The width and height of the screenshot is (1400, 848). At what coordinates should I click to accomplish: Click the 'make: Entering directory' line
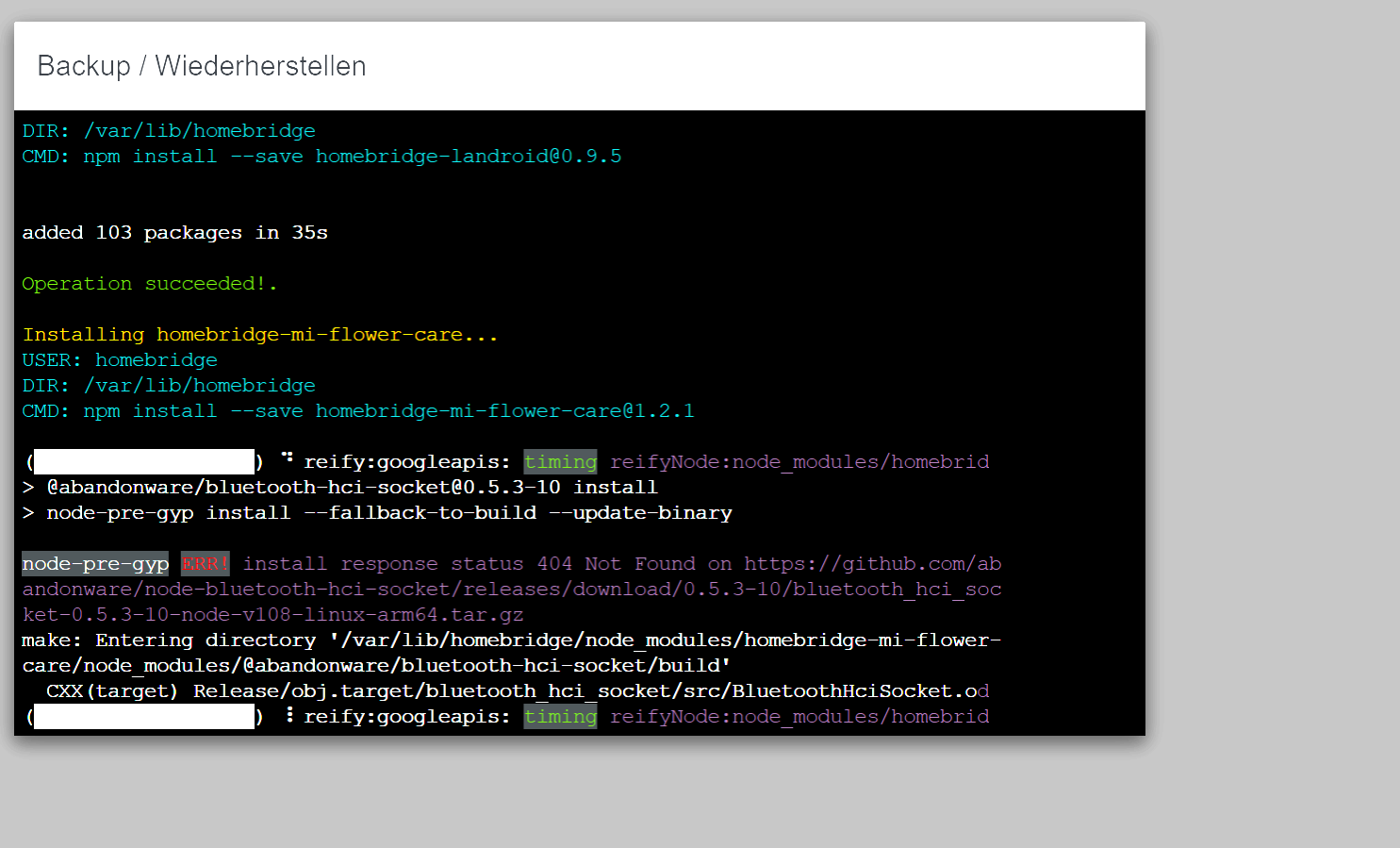[511, 640]
